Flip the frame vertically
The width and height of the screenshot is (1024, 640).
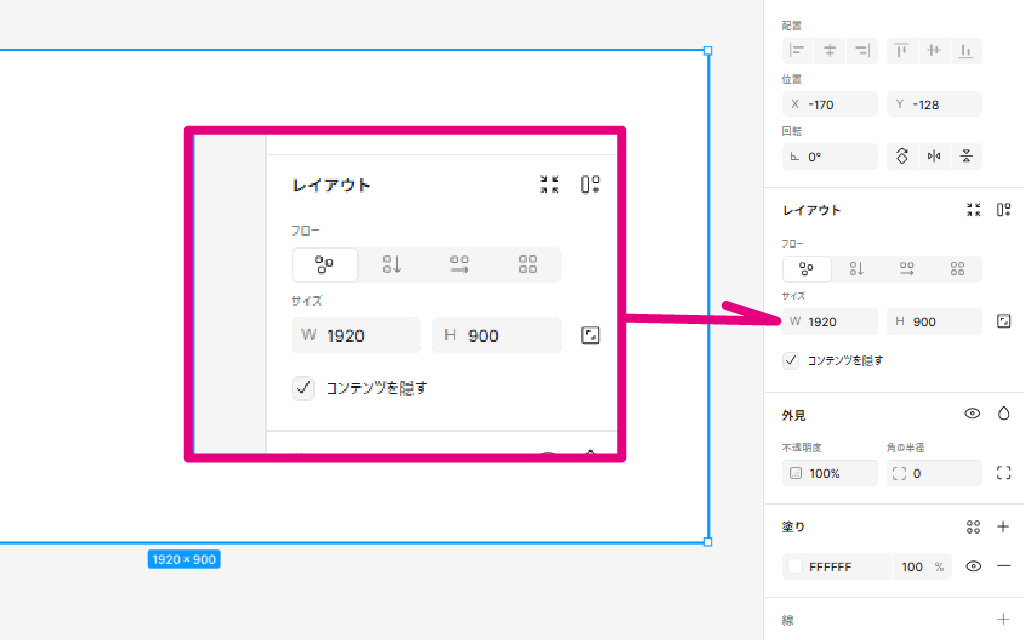[966, 156]
